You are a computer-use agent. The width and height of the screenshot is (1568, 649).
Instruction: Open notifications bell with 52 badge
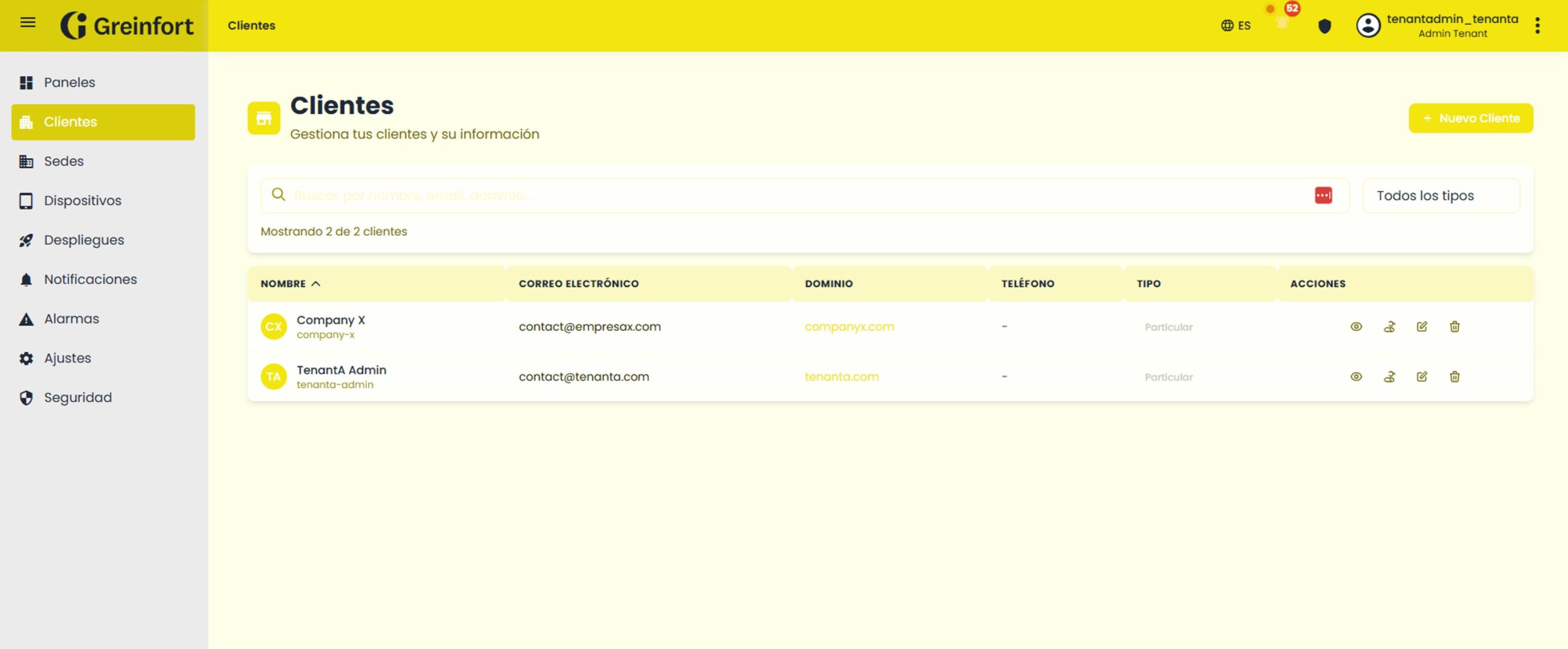pos(1282,22)
